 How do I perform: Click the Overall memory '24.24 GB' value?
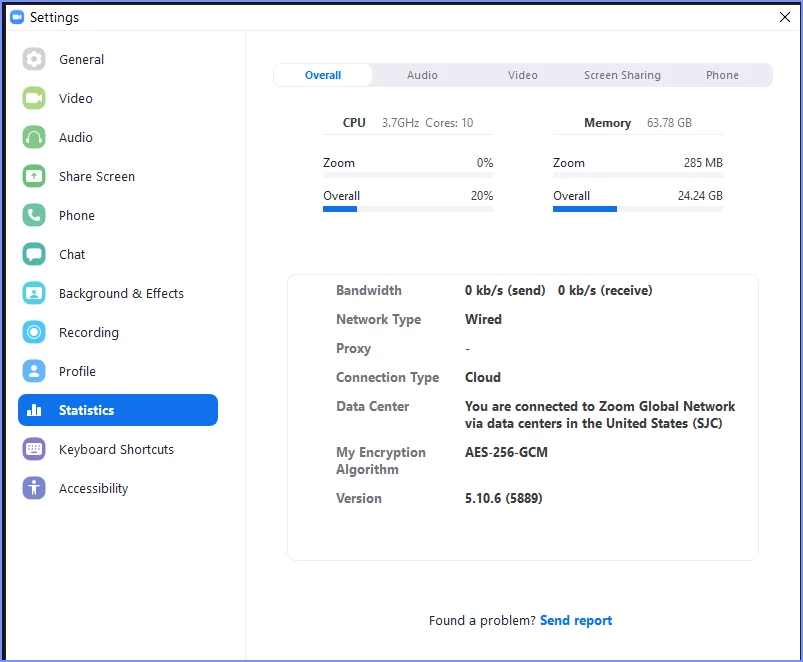pos(700,196)
